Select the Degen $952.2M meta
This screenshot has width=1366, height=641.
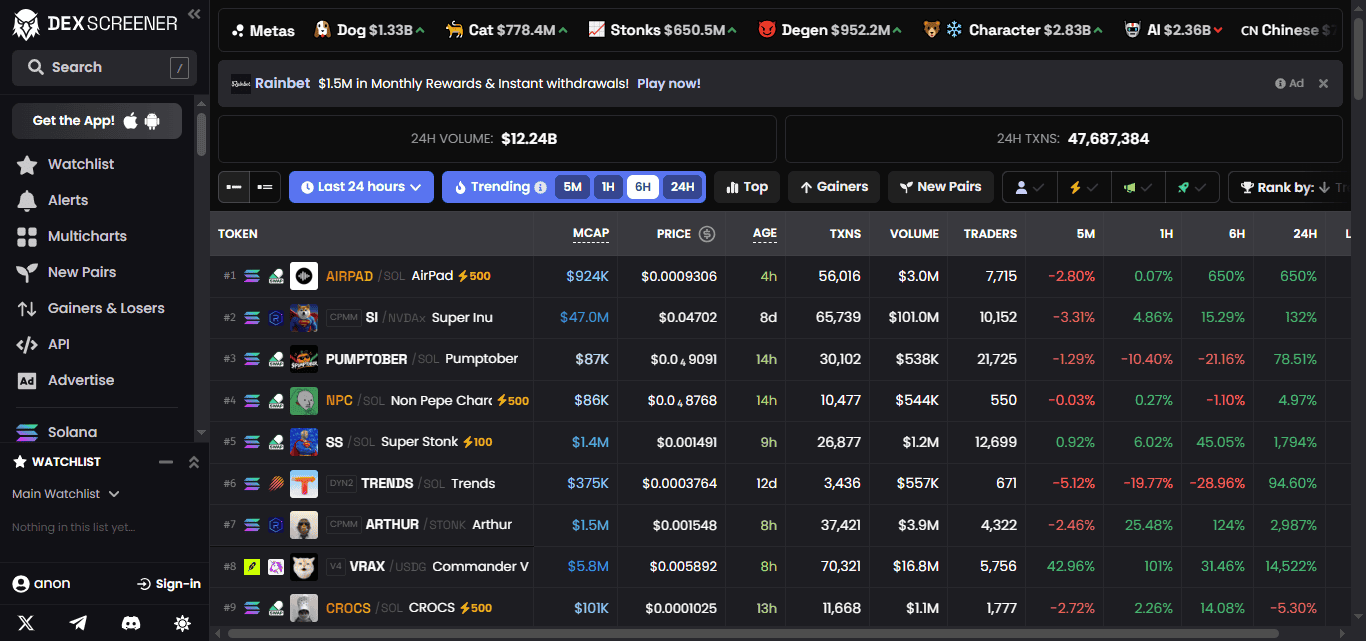[830, 30]
